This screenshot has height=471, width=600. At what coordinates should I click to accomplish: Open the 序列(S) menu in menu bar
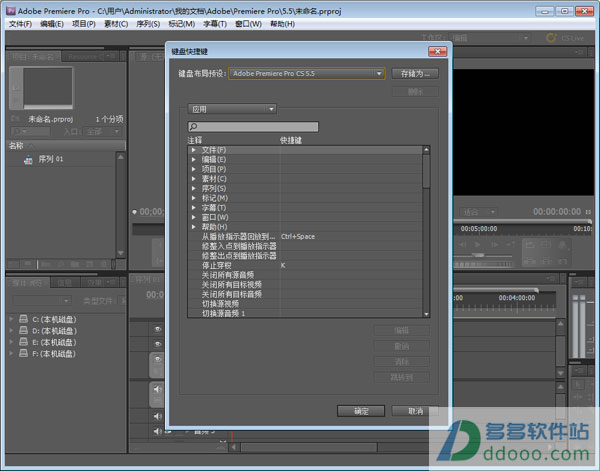point(148,24)
